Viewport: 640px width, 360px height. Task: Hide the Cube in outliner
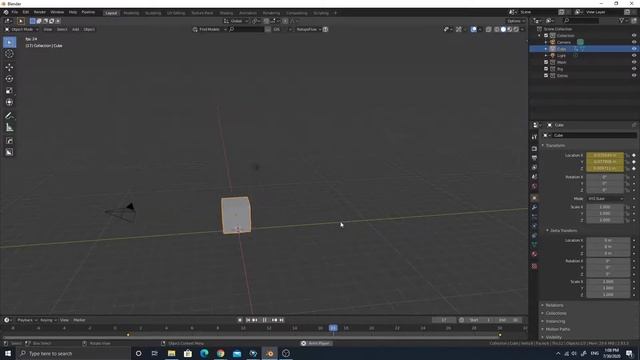[x=634, y=49]
